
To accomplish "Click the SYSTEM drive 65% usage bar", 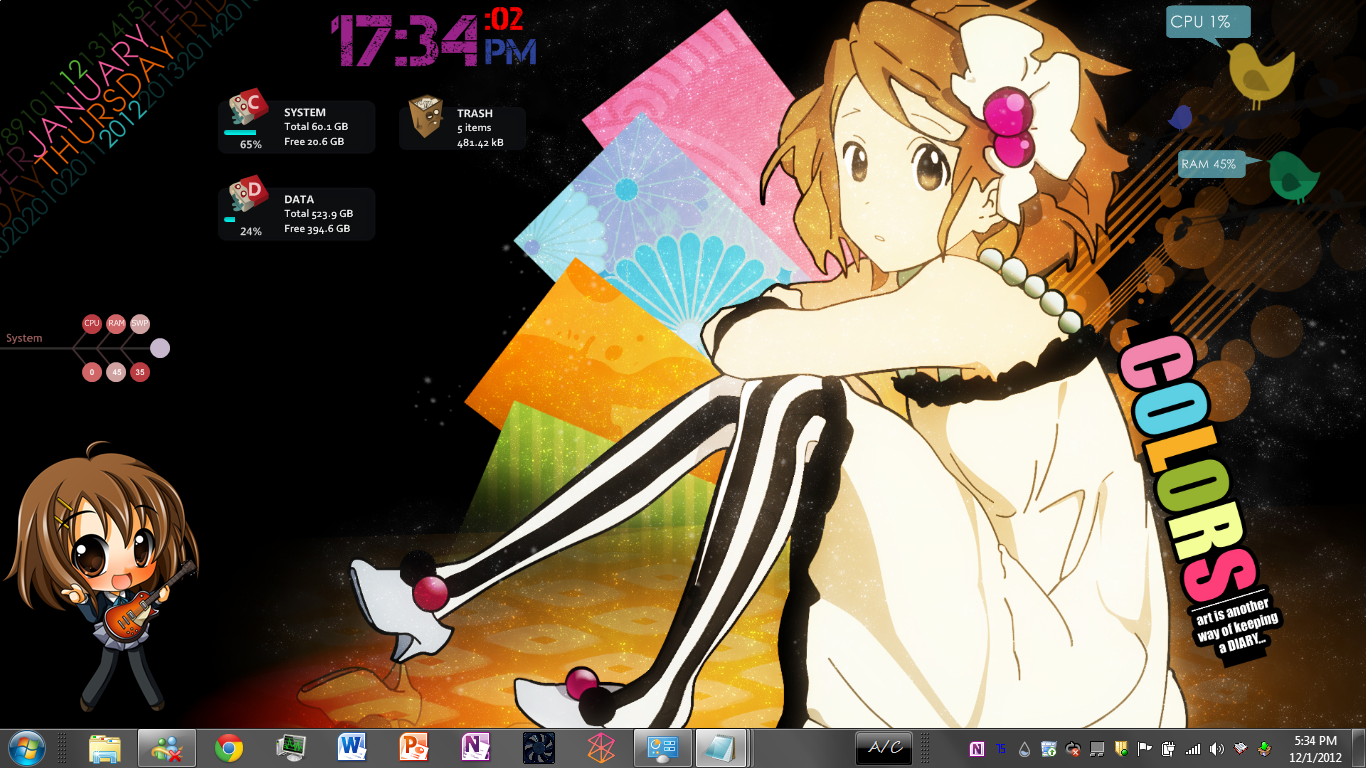I will click(x=240, y=132).
